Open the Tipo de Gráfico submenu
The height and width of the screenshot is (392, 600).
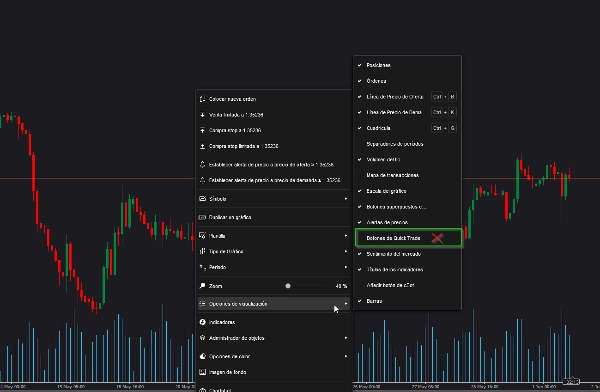pyautogui.click(x=274, y=252)
